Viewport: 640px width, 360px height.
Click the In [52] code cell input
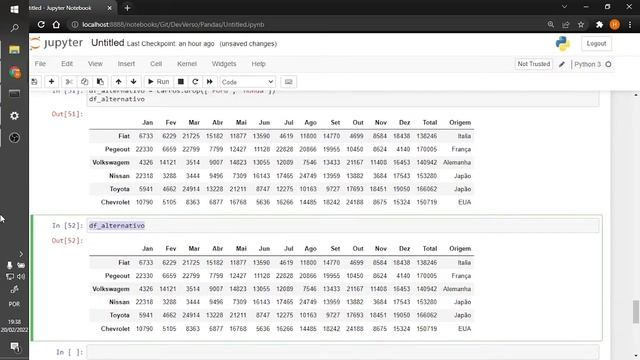[x=343, y=226]
